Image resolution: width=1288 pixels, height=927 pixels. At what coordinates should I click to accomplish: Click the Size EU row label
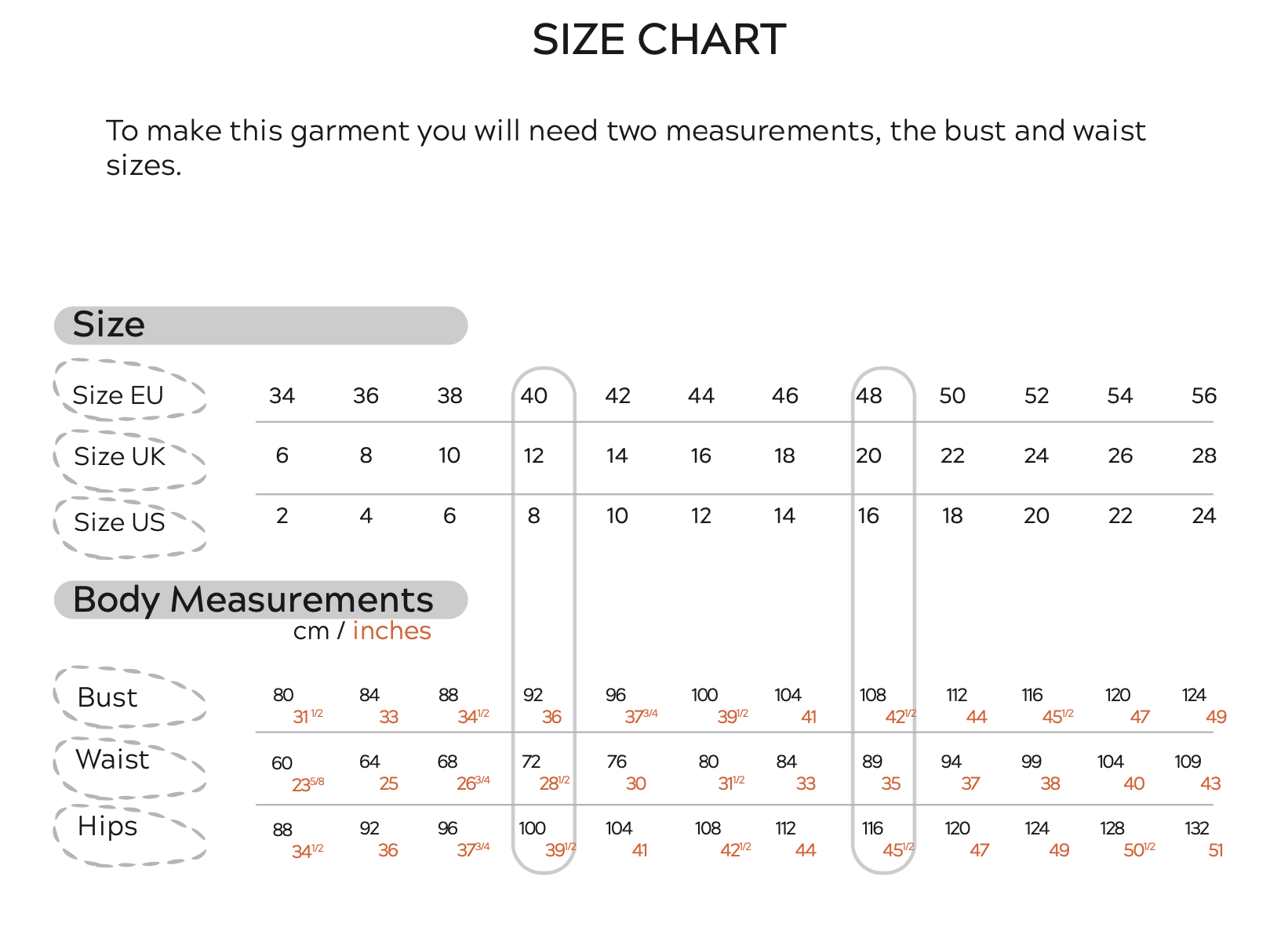[118, 395]
